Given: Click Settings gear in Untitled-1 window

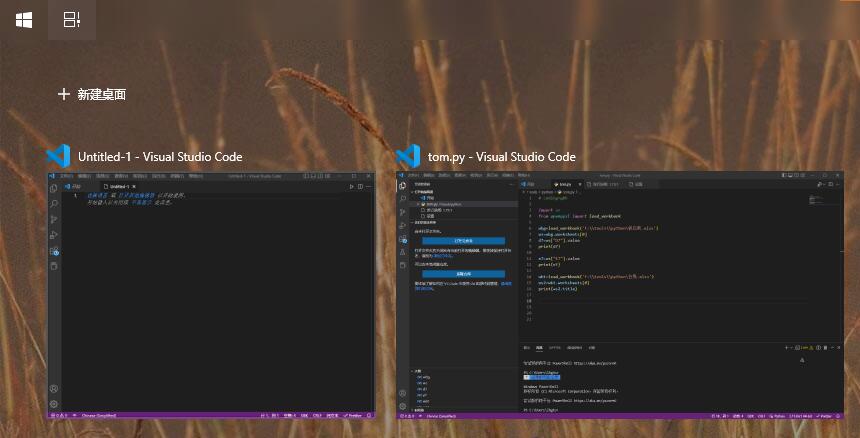Looking at the screenshot, I should pyautogui.click(x=54, y=404).
